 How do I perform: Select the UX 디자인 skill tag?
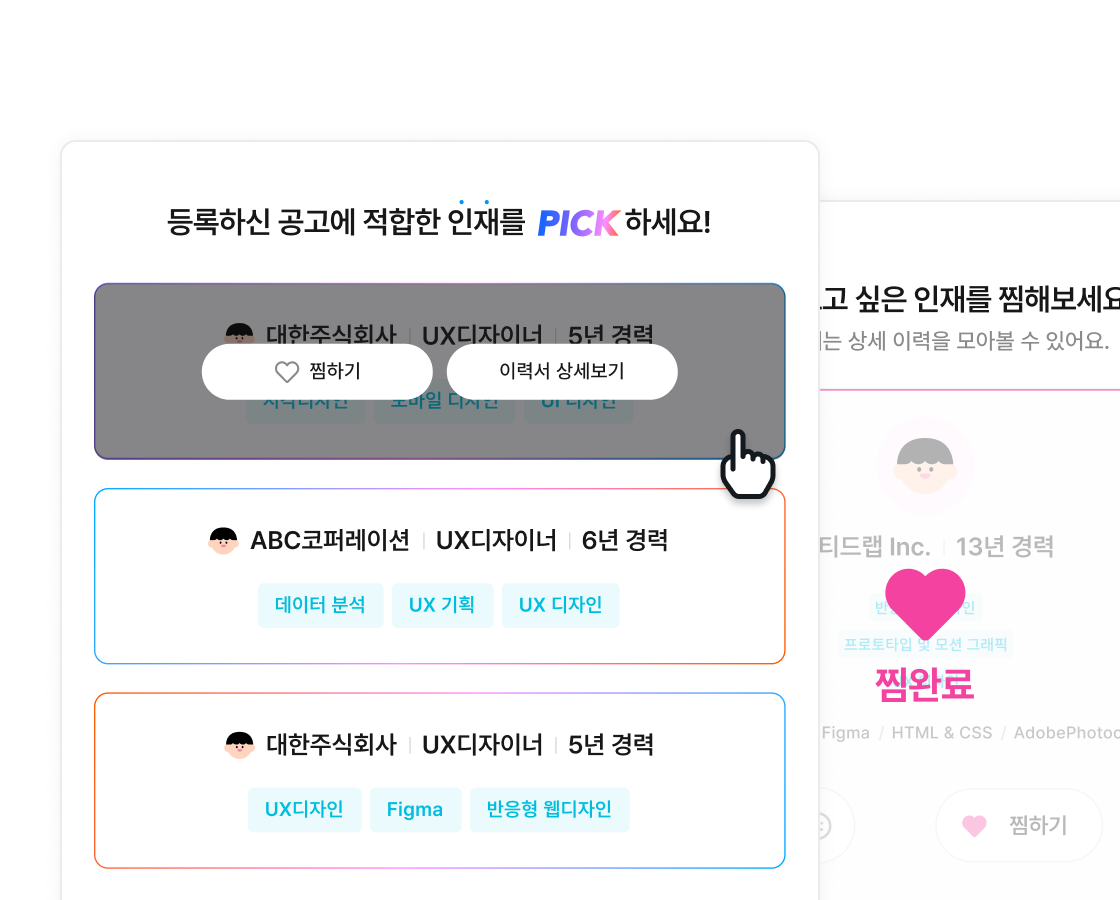(x=561, y=605)
